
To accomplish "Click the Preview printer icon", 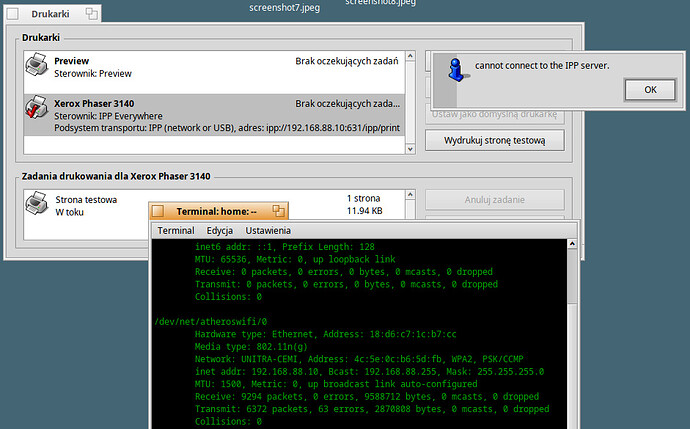I will coord(37,64).
